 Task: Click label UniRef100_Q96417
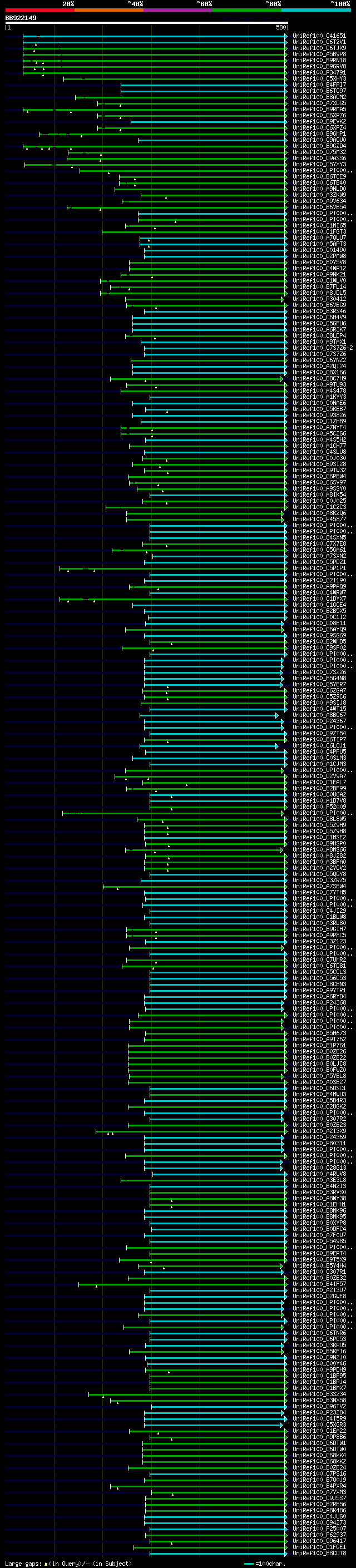[319, 1541]
